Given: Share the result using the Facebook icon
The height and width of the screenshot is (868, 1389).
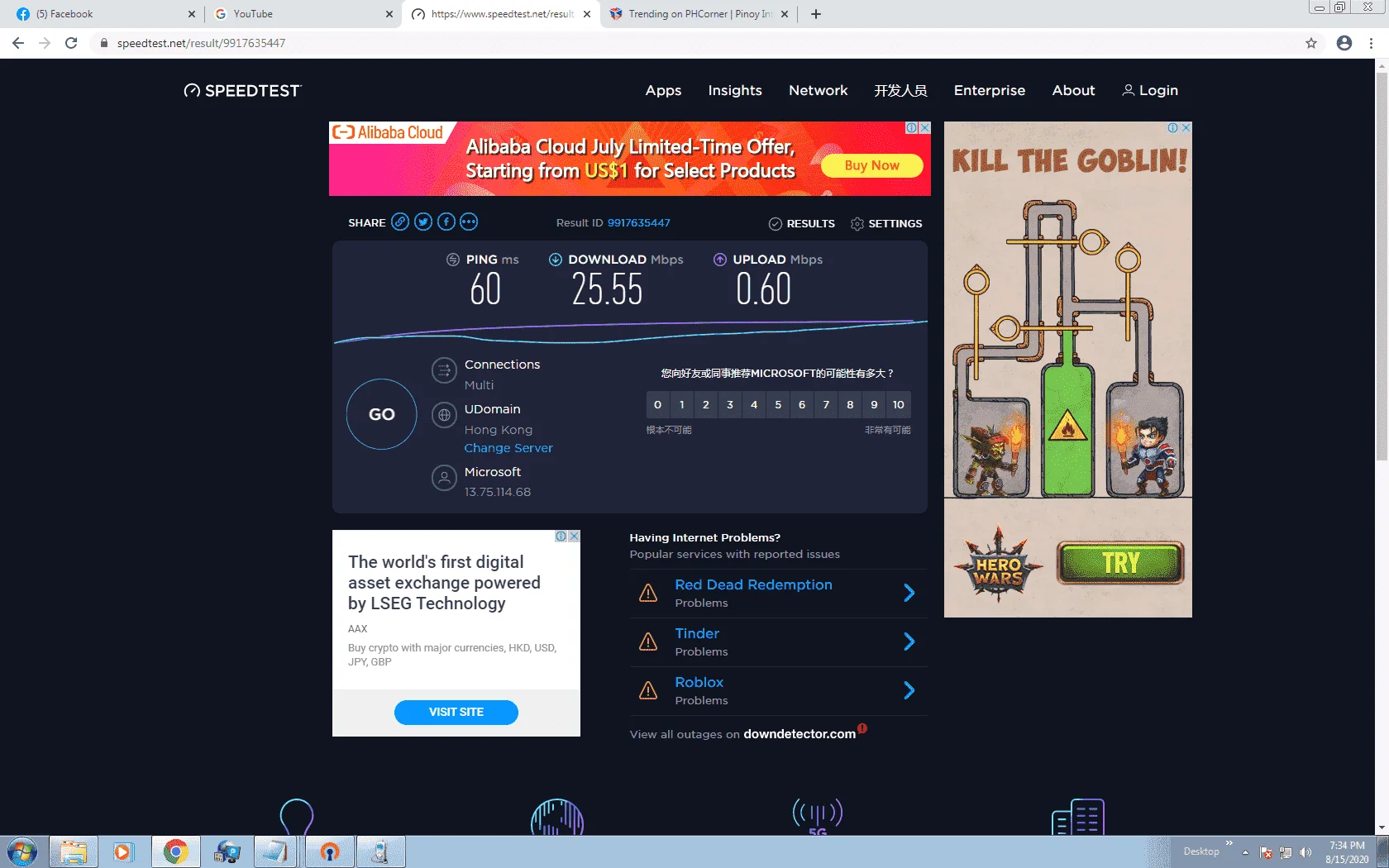Looking at the screenshot, I should pyautogui.click(x=446, y=222).
